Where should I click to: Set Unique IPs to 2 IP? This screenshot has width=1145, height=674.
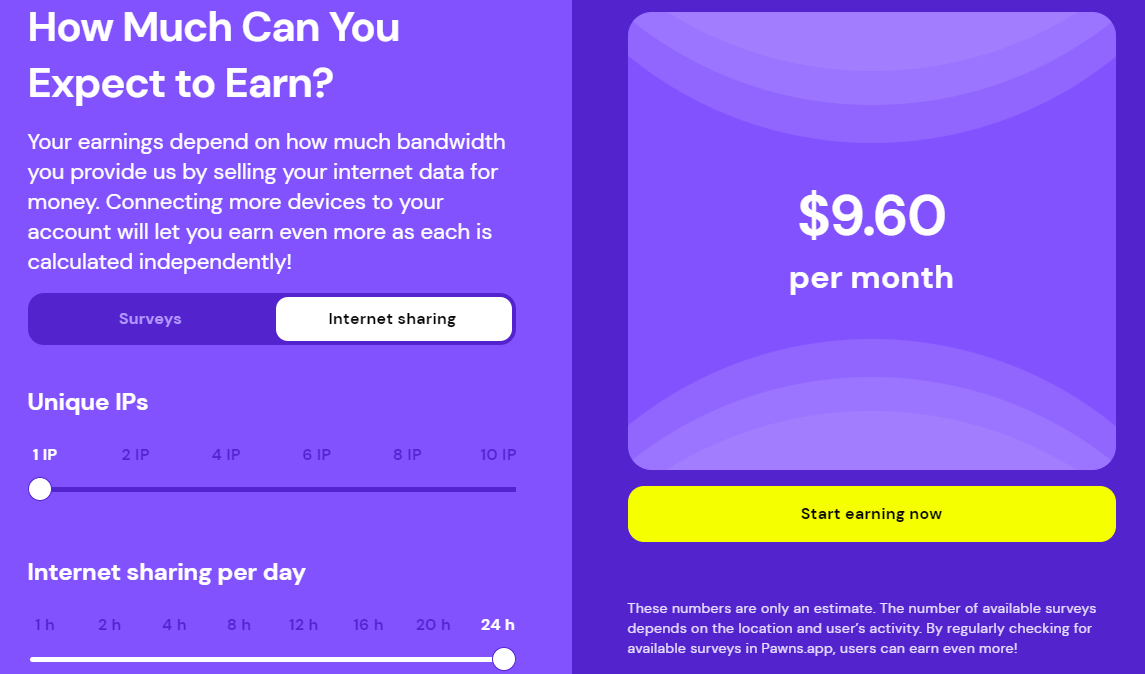(136, 455)
